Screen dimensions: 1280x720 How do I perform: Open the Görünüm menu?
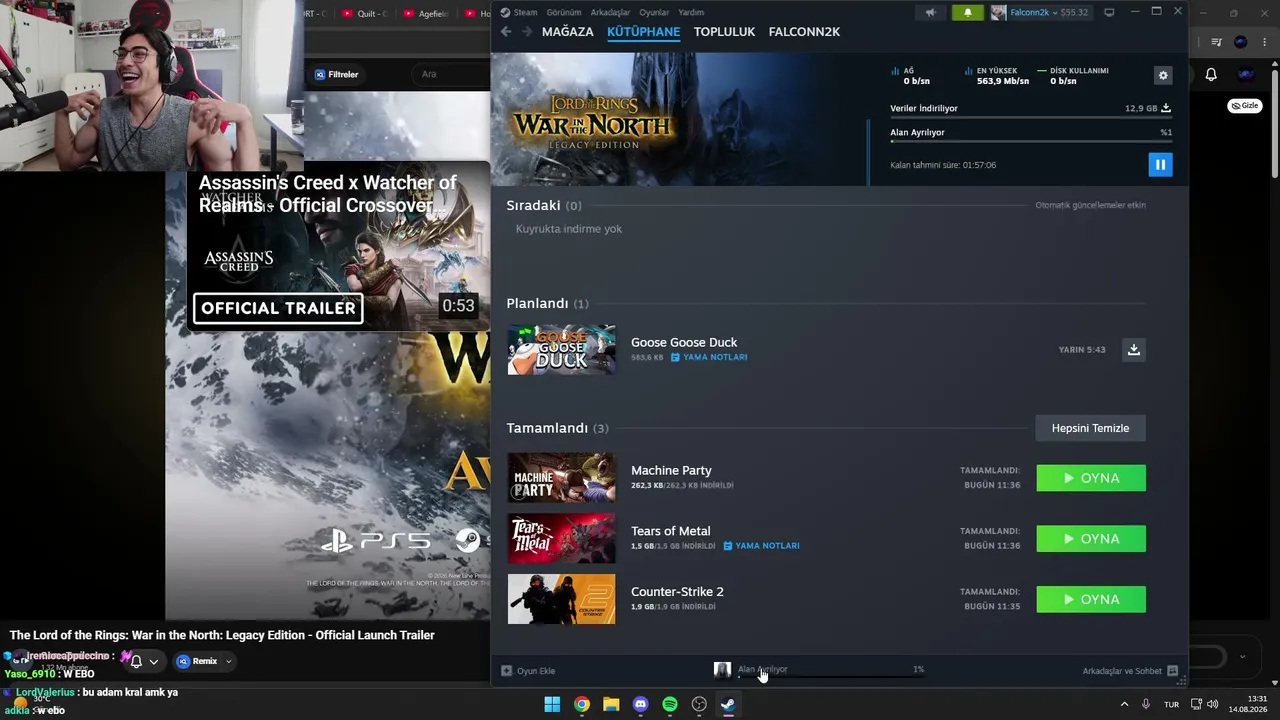(564, 13)
